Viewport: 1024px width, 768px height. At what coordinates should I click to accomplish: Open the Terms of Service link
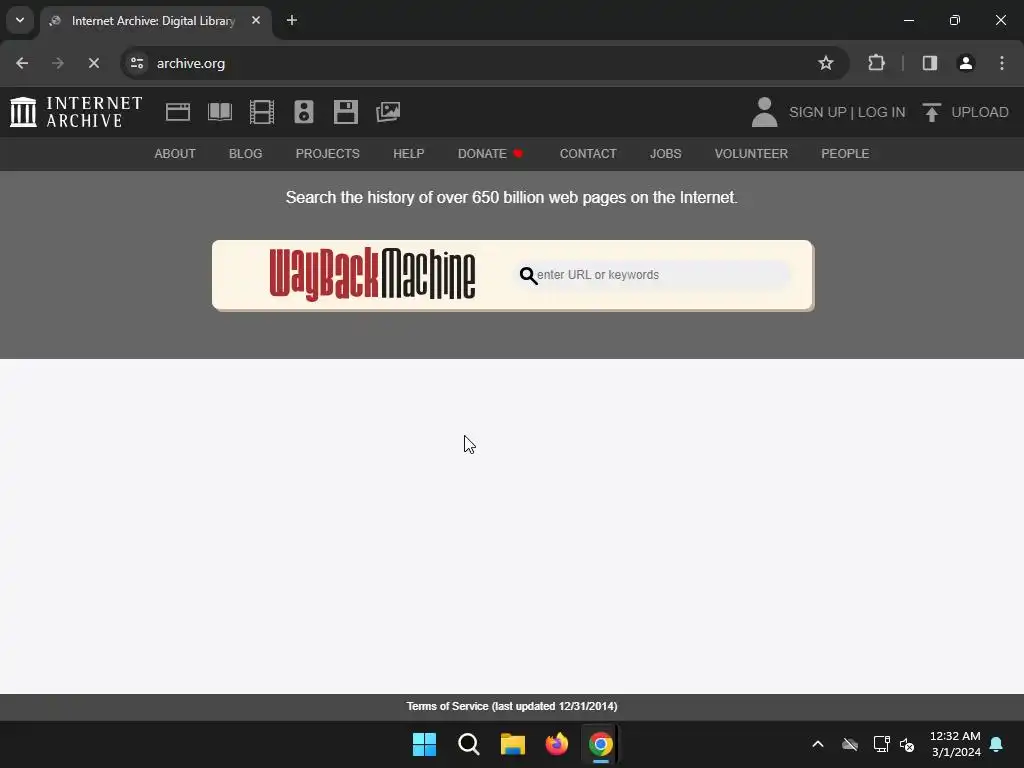click(512, 707)
